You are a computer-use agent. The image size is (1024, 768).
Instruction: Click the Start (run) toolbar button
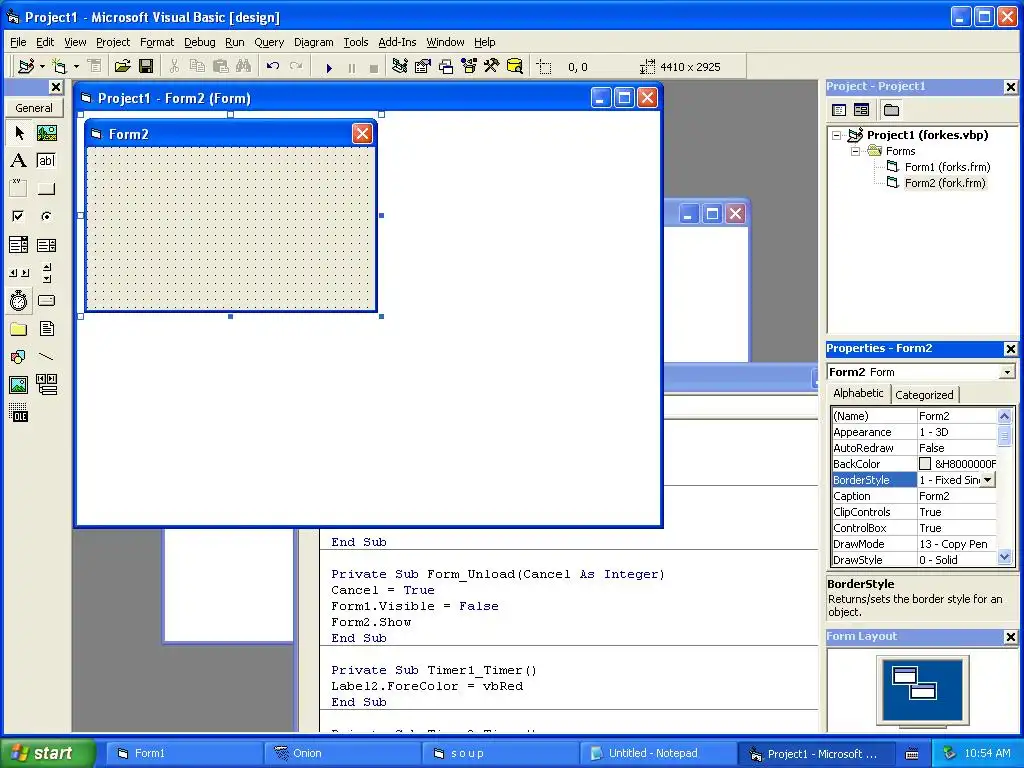[329, 67]
